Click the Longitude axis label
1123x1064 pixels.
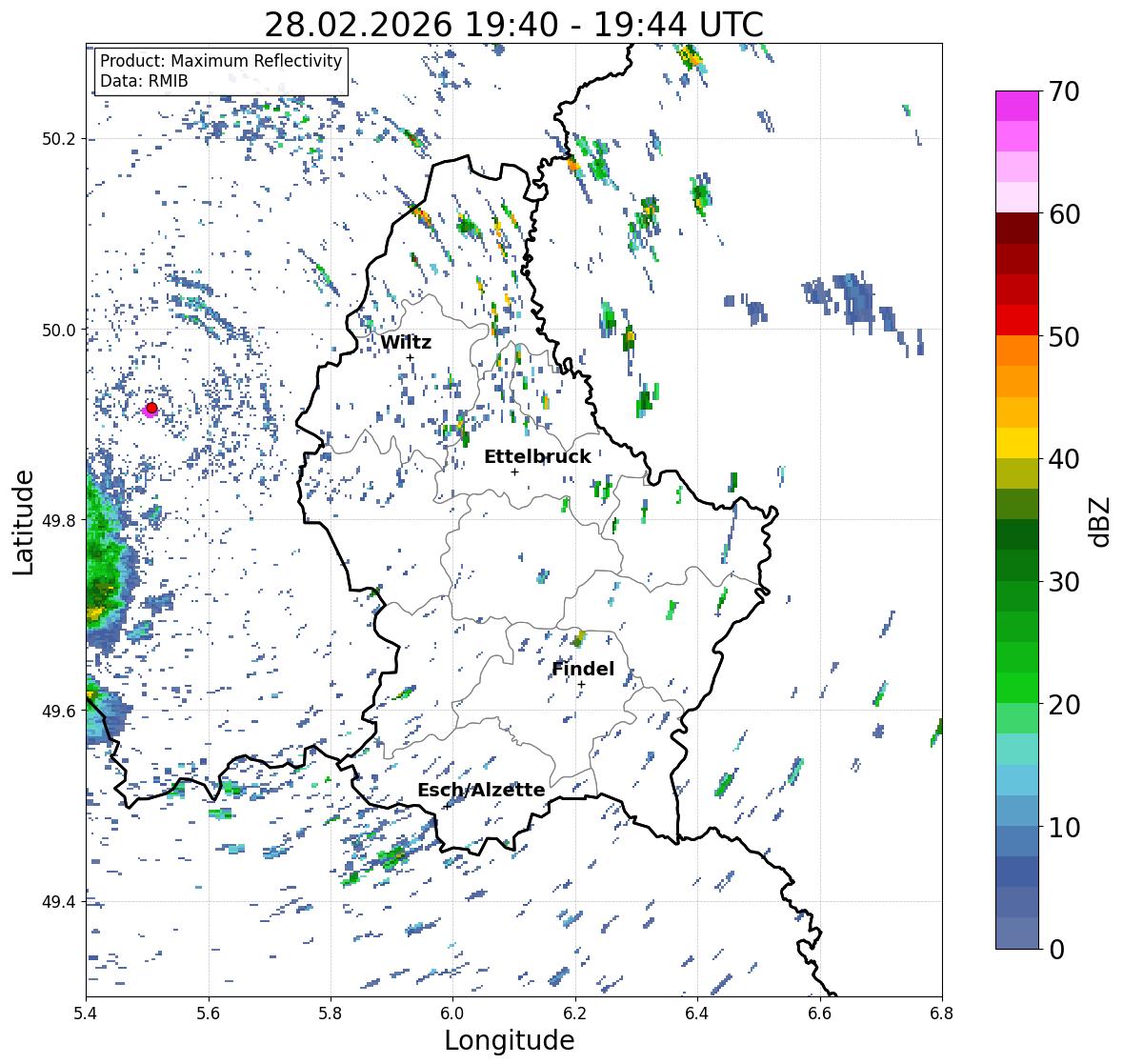tap(510, 1039)
